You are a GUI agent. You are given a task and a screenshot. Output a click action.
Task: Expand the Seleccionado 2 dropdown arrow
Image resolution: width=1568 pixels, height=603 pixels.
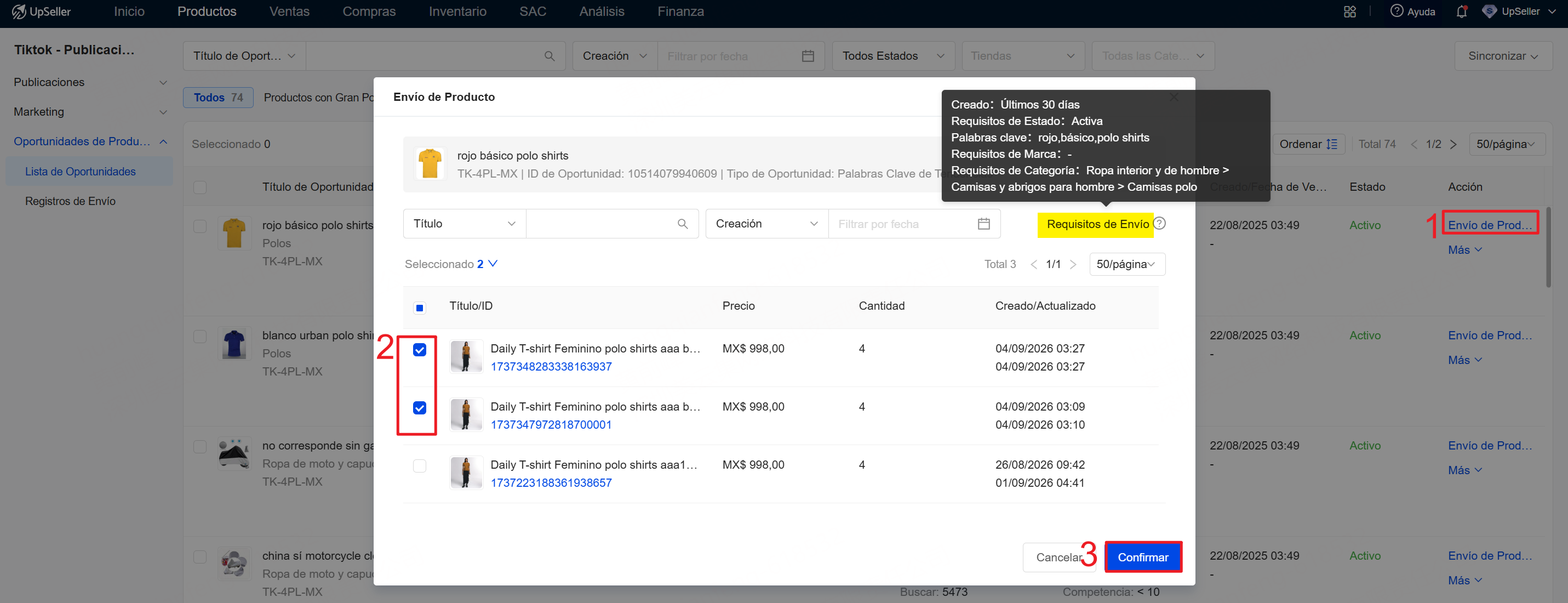pos(493,263)
